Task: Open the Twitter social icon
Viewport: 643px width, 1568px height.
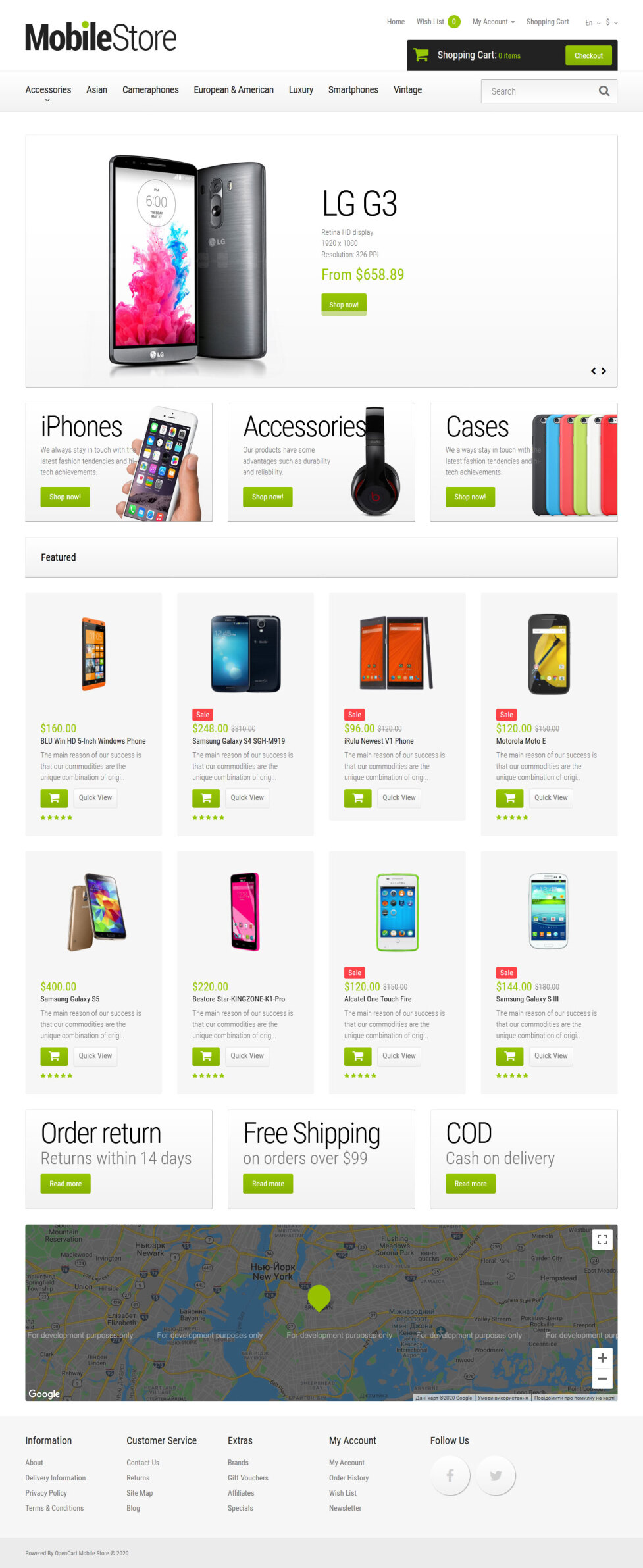Action: [496, 1476]
